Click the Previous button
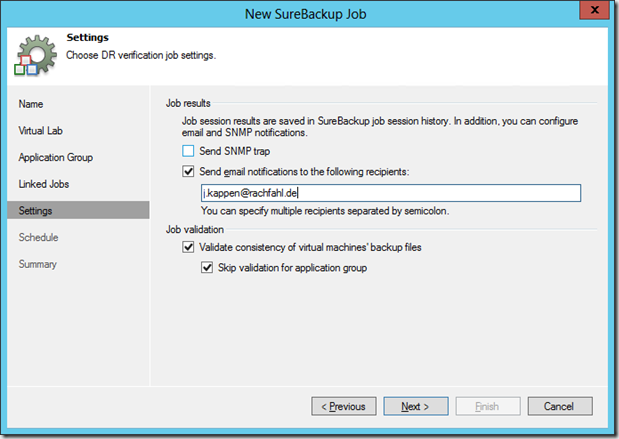Image resolution: width=619 pixels, height=439 pixels. pyautogui.click(x=343, y=406)
